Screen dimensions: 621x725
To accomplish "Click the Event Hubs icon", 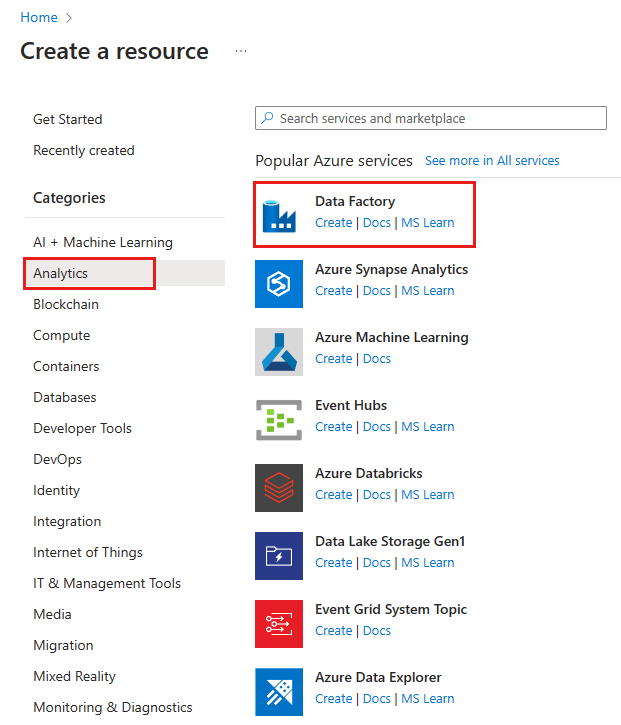I will (279, 420).
